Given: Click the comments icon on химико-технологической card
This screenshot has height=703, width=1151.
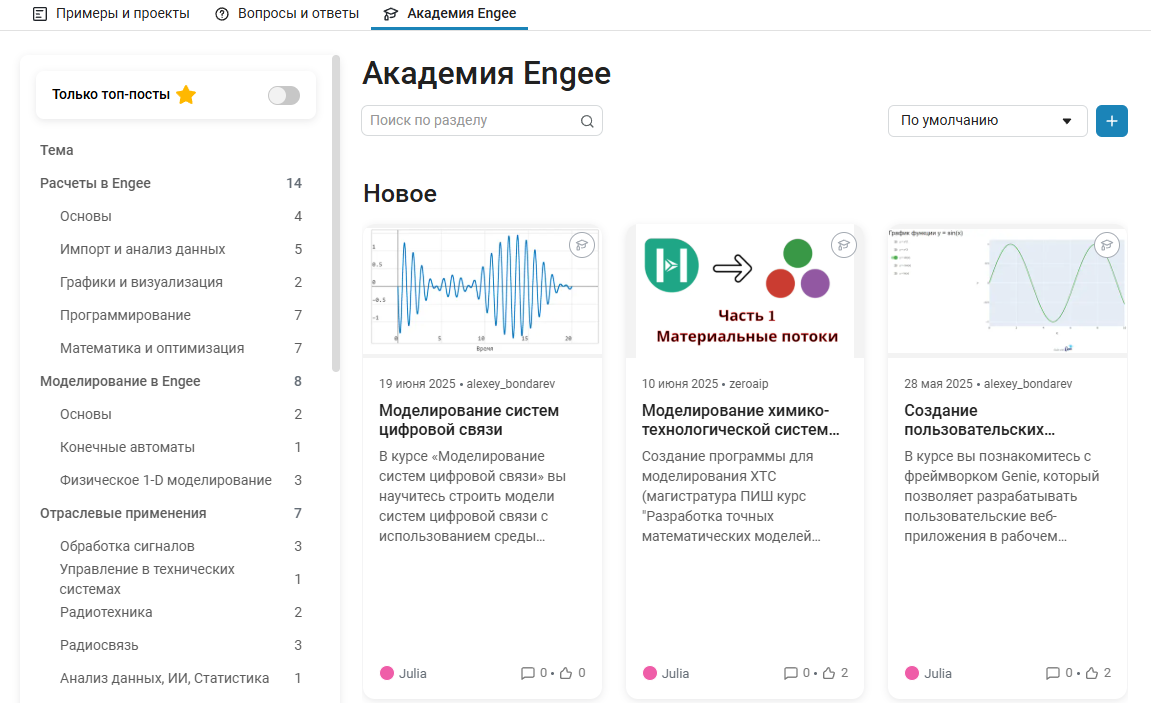Looking at the screenshot, I should click(790, 673).
